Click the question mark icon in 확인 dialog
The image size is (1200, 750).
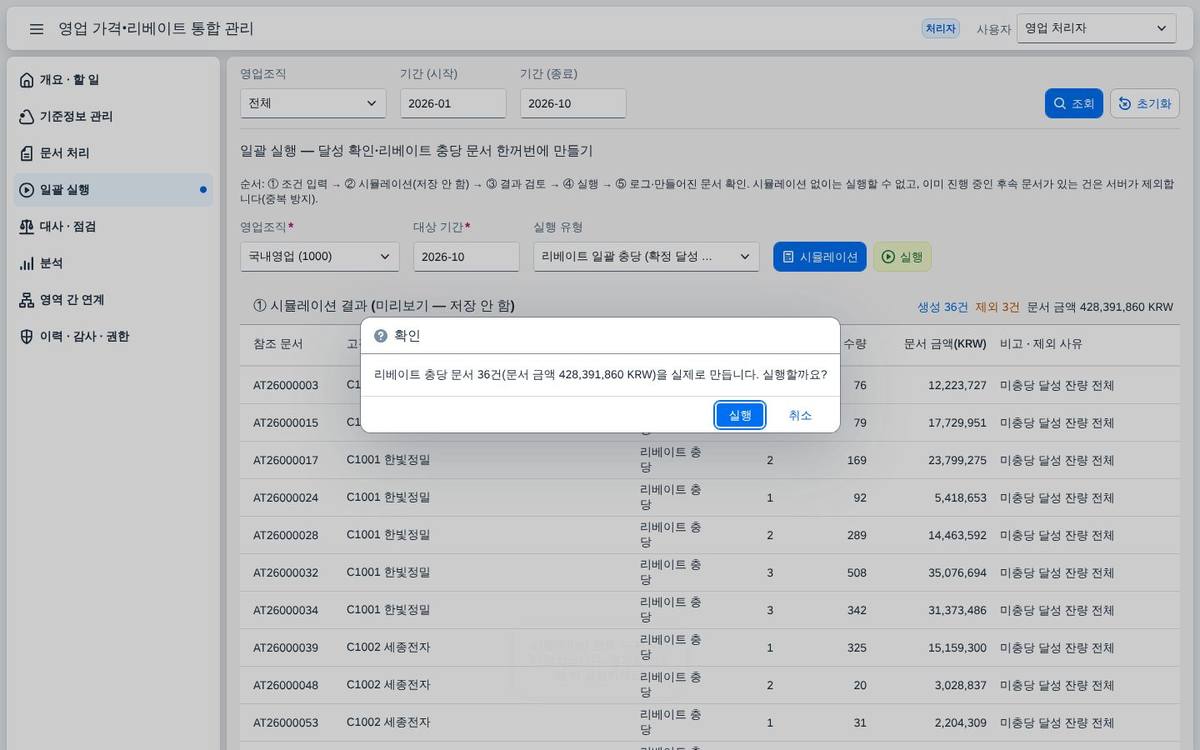click(381, 336)
